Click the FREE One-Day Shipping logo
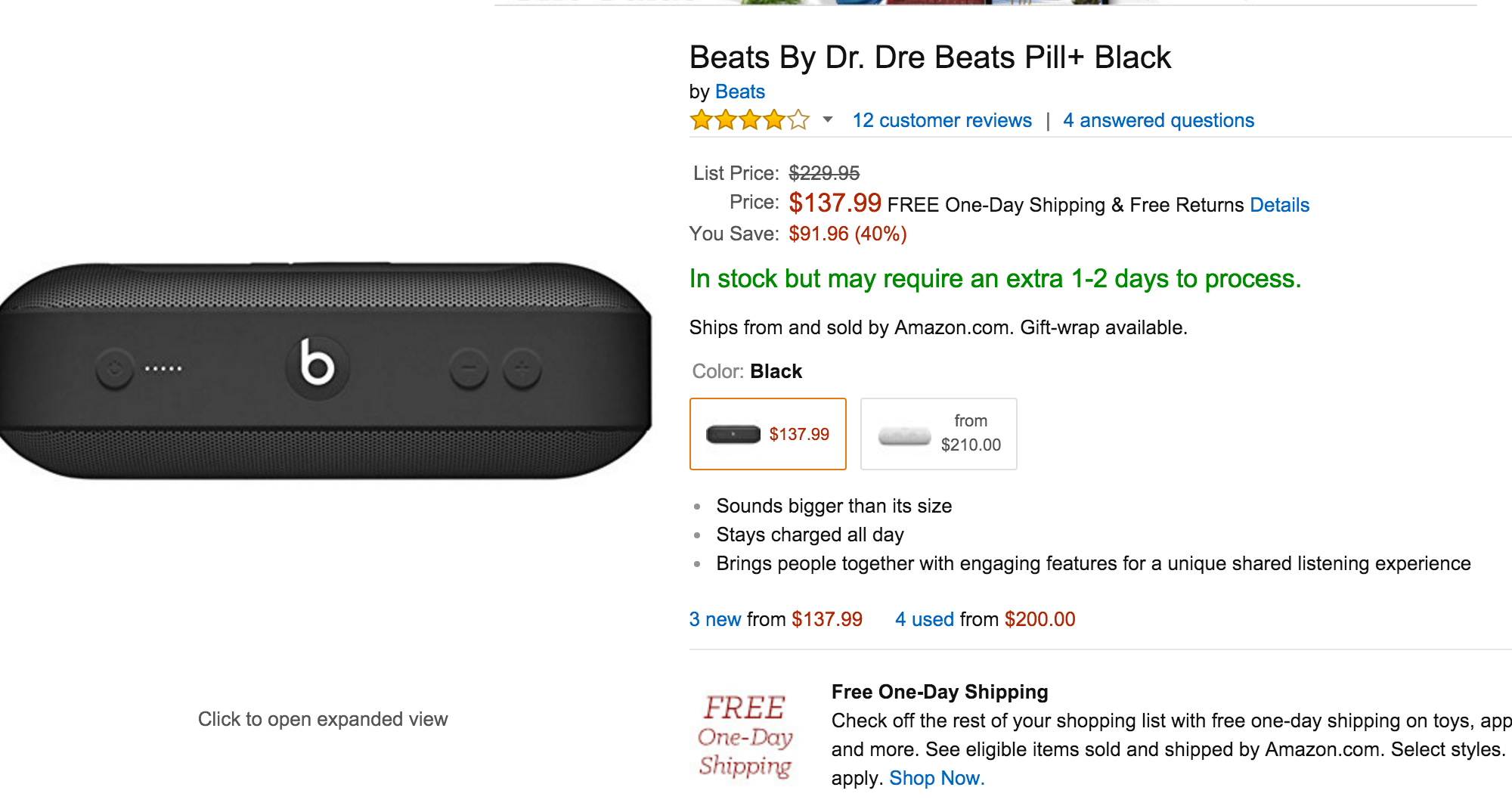 745,735
